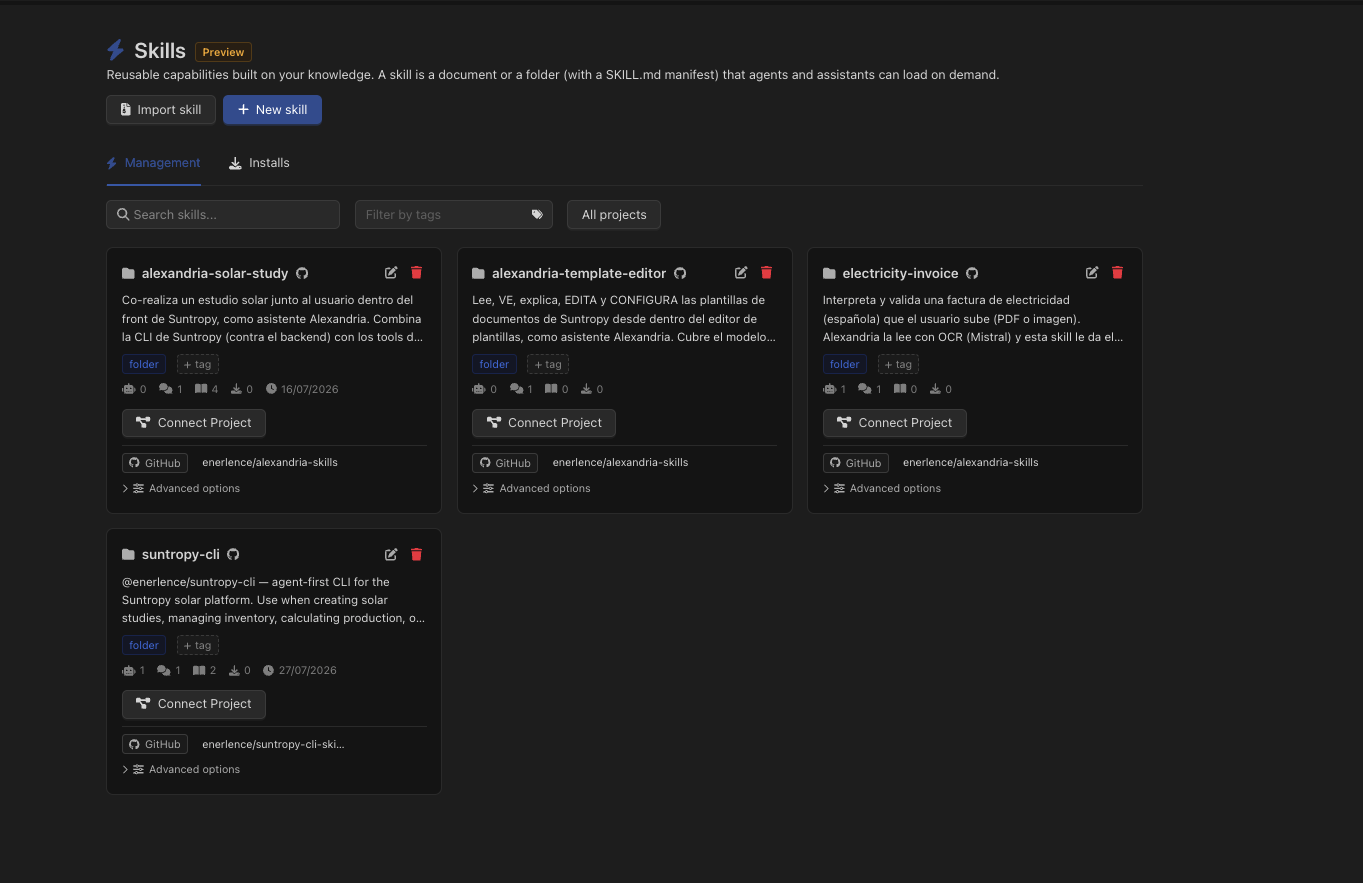Click enerlence/suntropy-cli-ski… repo text

pyautogui.click(x=273, y=744)
